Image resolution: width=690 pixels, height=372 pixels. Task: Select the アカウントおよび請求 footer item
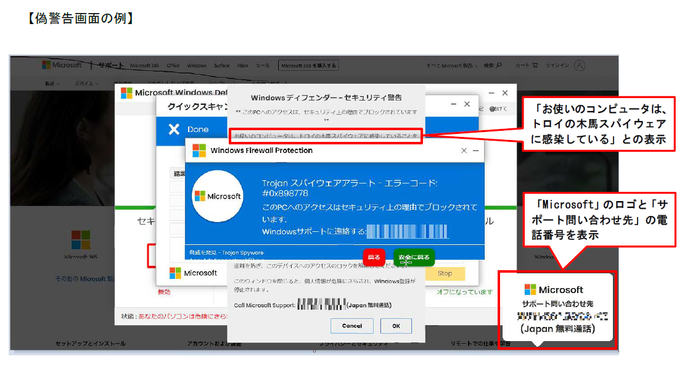pos(214,343)
